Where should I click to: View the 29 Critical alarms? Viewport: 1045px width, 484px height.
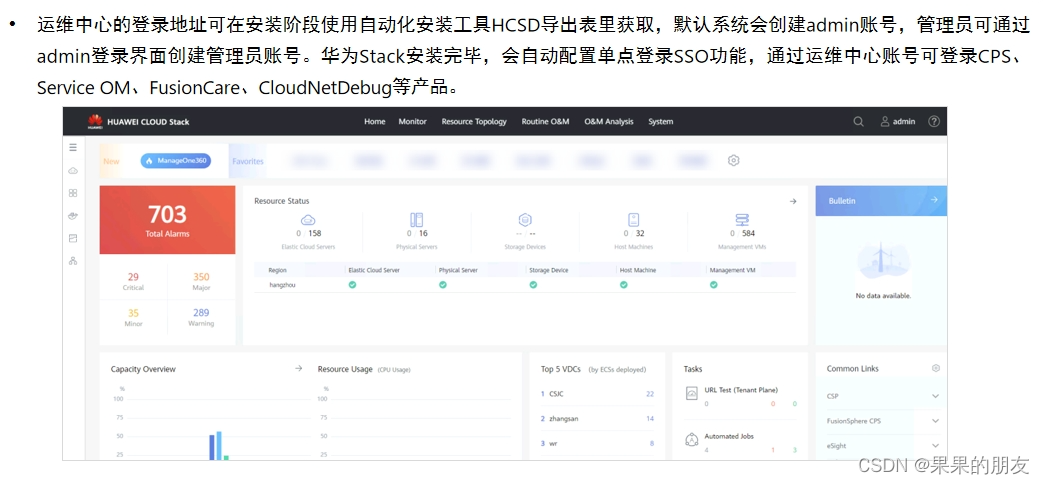click(133, 281)
